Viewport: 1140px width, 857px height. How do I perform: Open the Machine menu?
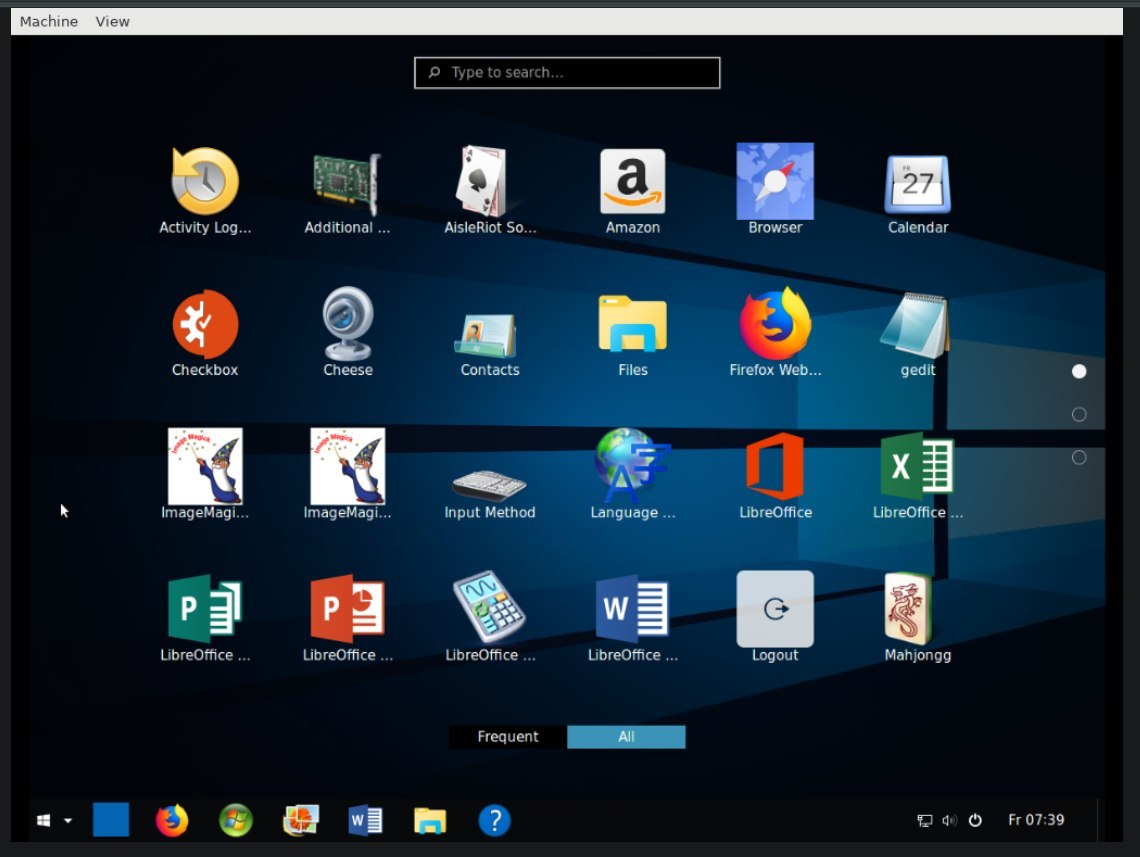[49, 21]
